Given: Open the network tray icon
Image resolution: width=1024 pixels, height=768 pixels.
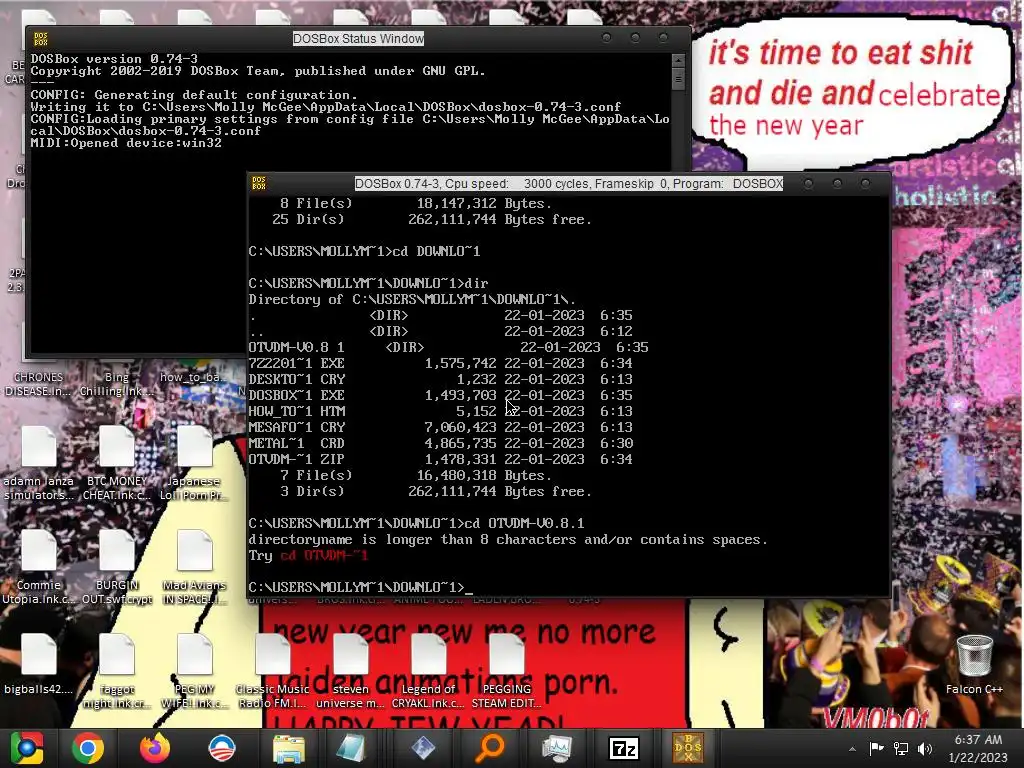Looking at the screenshot, I should (901, 748).
